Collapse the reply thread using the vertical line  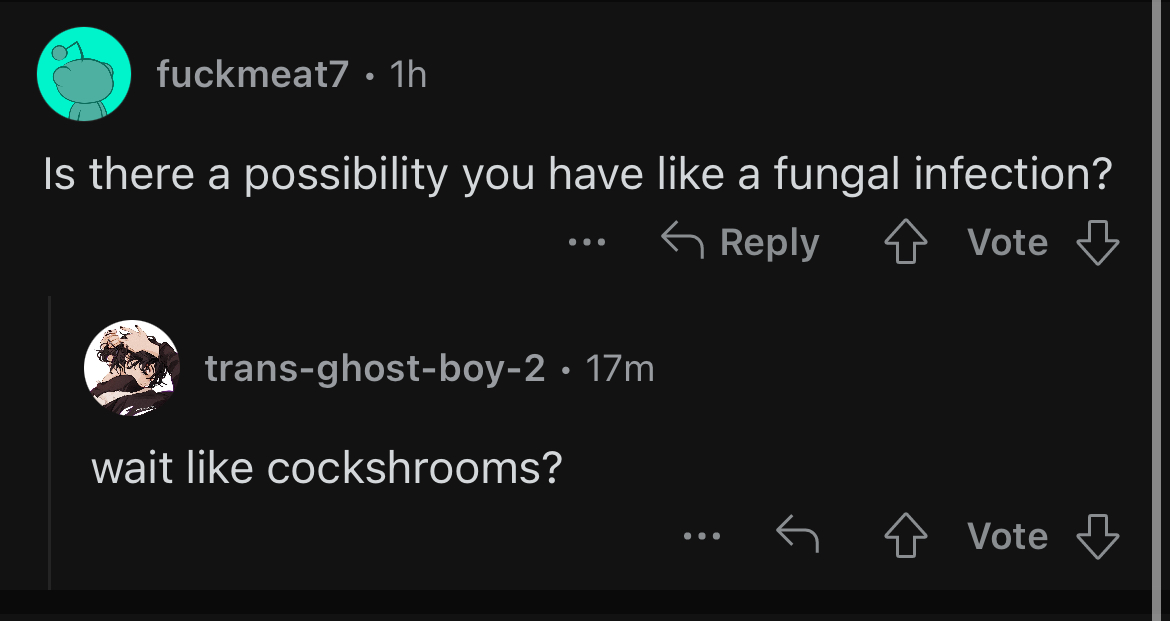[50, 443]
